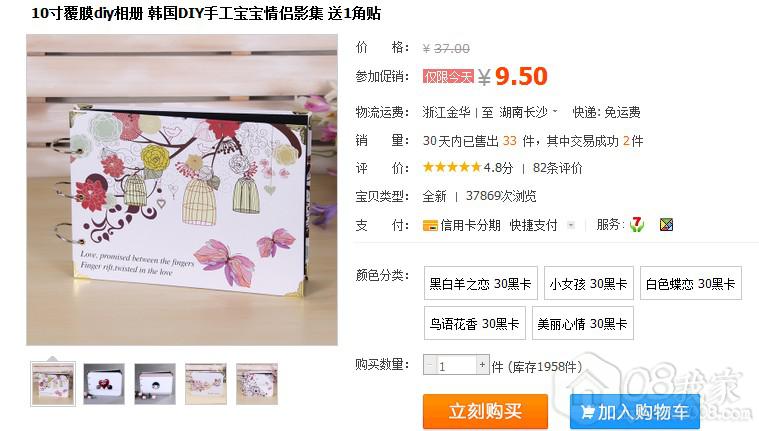Select the second thumbnail with red heart album
The height and width of the screenshot is (431, 759).
pos(104,384)
